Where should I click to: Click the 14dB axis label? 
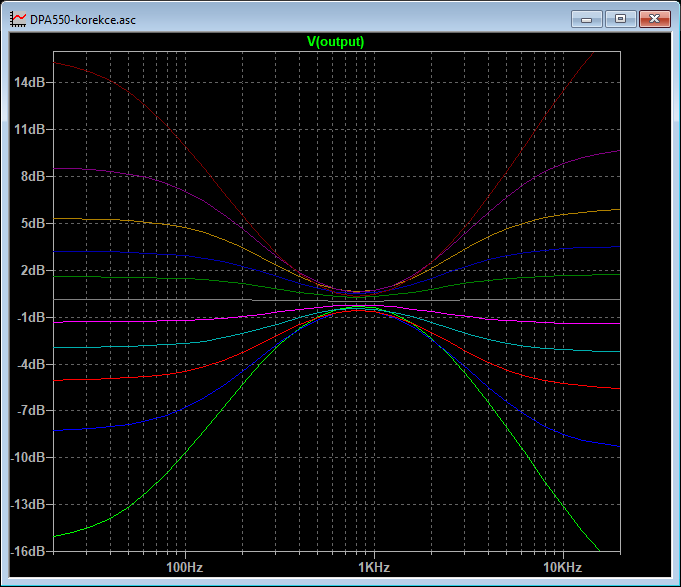point(30,82)
